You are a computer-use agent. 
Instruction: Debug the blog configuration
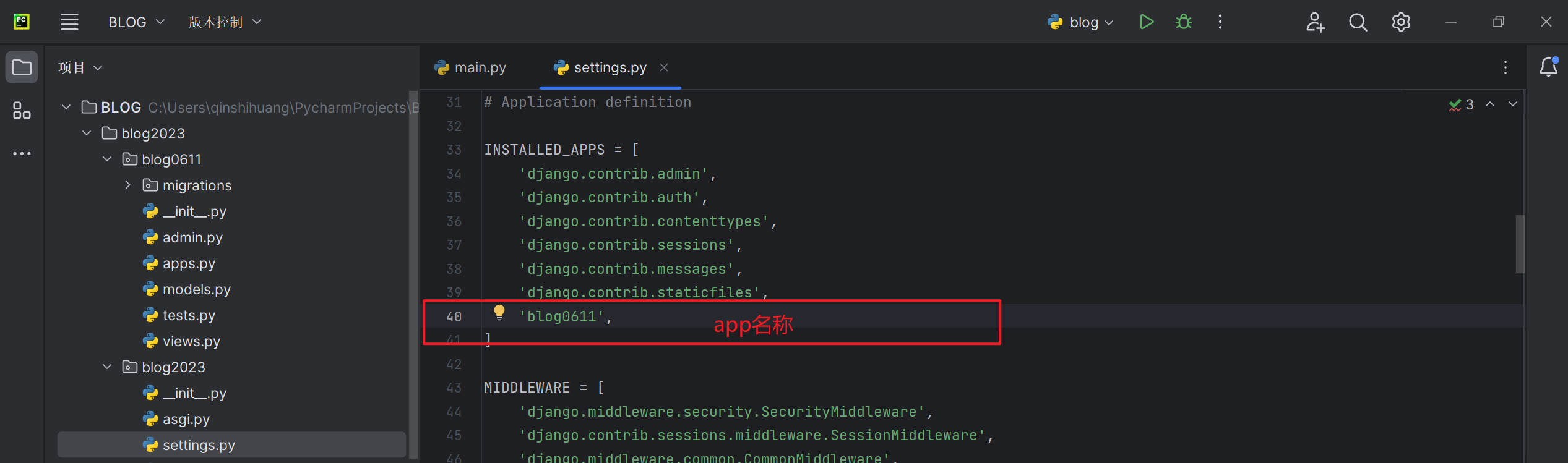click(x=1183, y=22)
